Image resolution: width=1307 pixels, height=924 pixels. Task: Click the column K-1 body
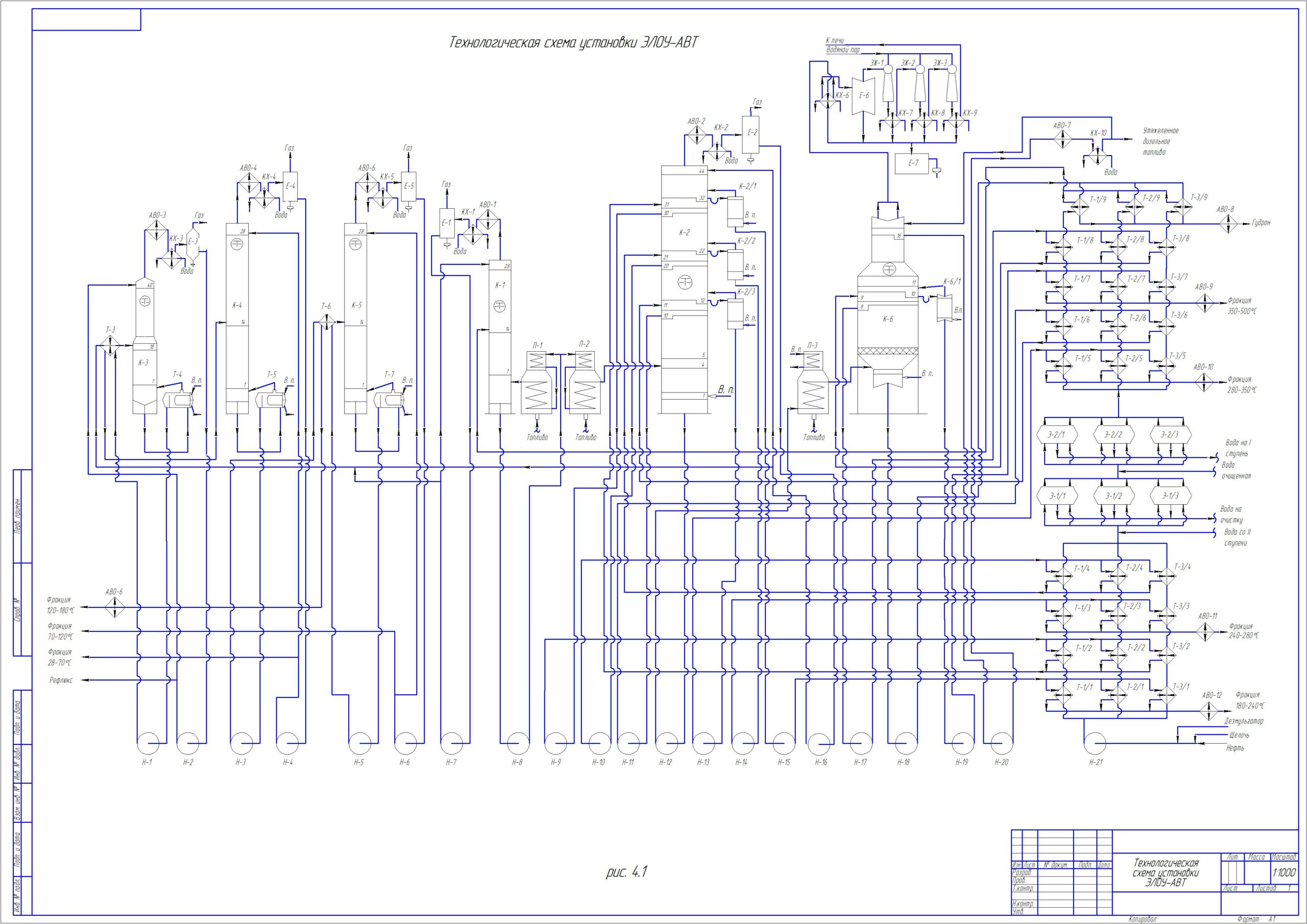pos(499,337)
